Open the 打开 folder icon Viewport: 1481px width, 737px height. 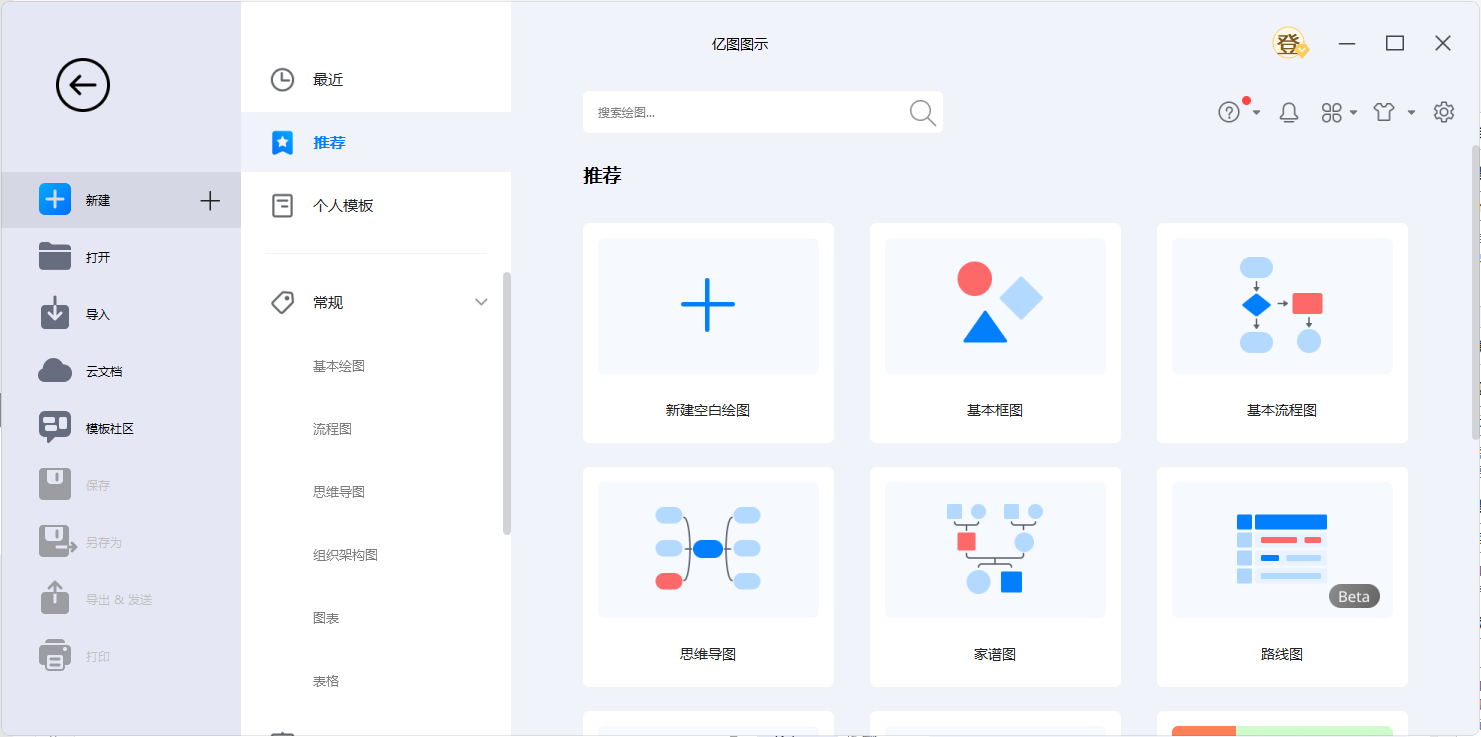[x=55, y=257]
